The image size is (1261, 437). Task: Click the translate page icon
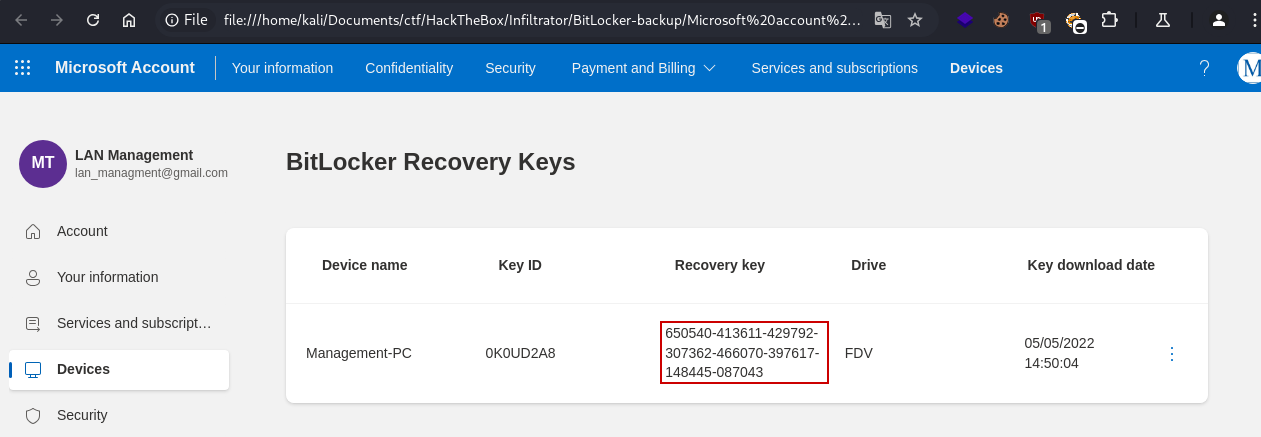click(x=882, y=20)
